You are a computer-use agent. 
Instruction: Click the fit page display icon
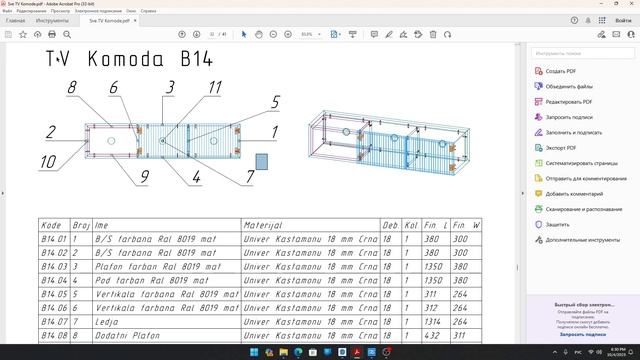pyautogui.click(x=334, y=35)
